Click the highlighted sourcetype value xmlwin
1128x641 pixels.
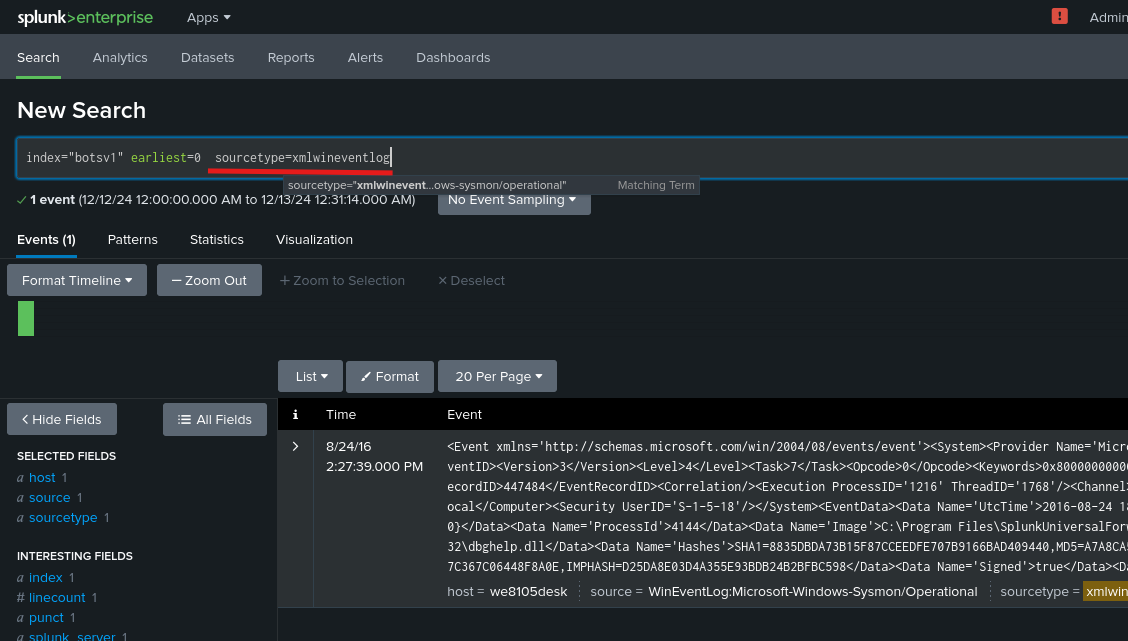tap(1106, 591)
